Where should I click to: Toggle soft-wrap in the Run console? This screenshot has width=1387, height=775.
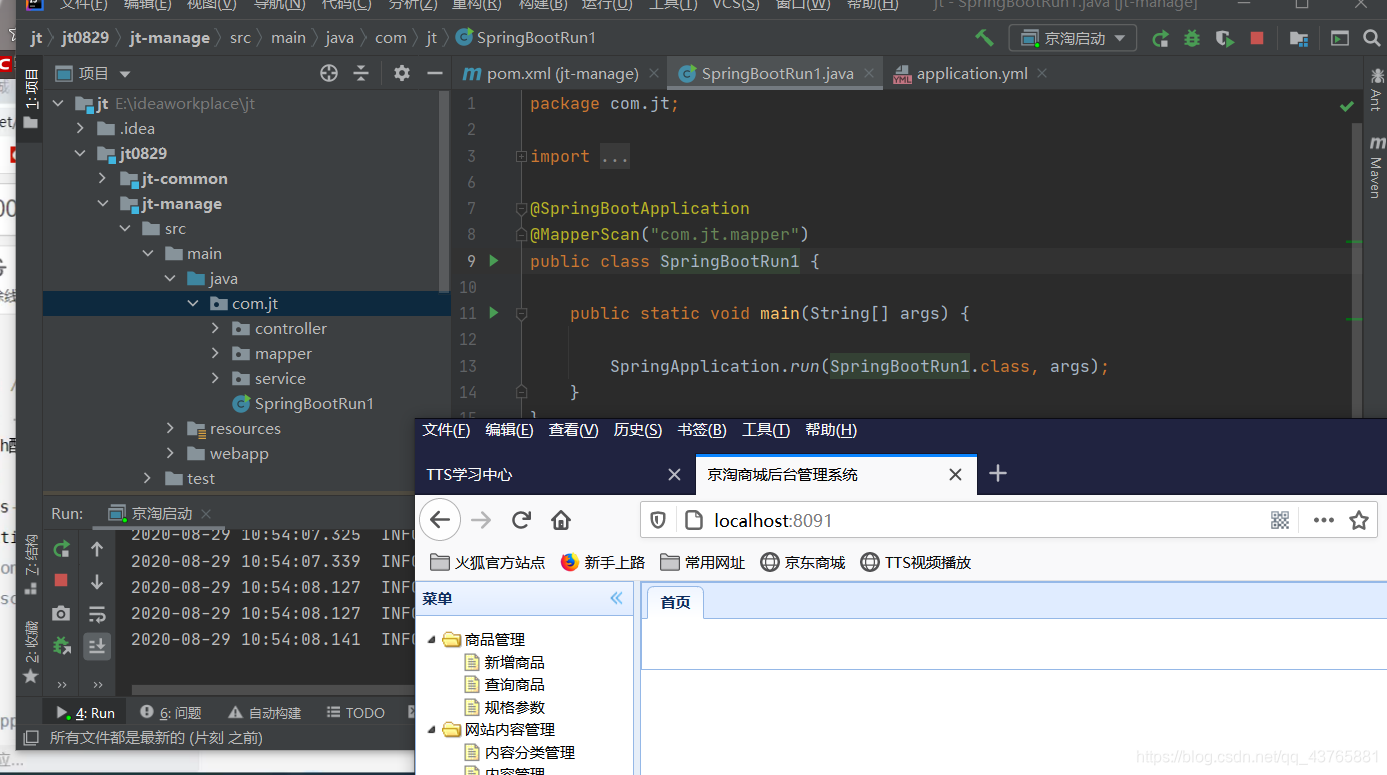tap(97, 613)
